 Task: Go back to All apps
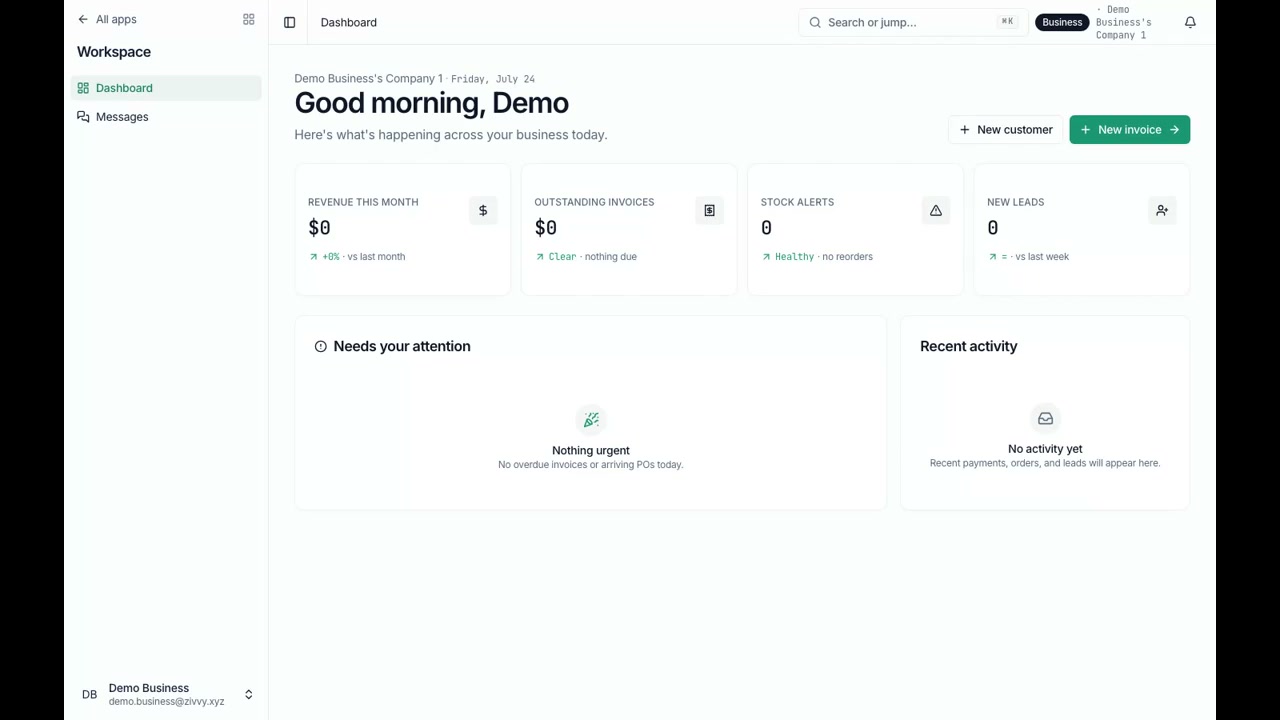(x=107, y=19)
